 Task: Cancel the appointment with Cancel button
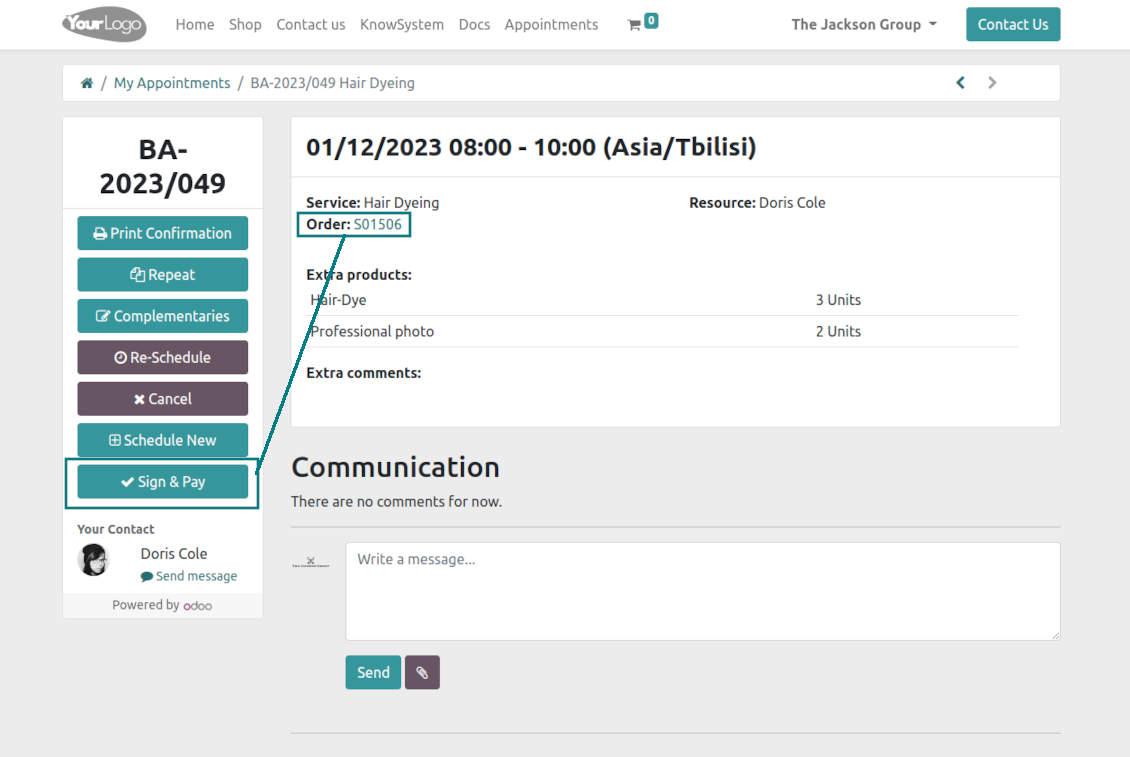click(163, 399)
